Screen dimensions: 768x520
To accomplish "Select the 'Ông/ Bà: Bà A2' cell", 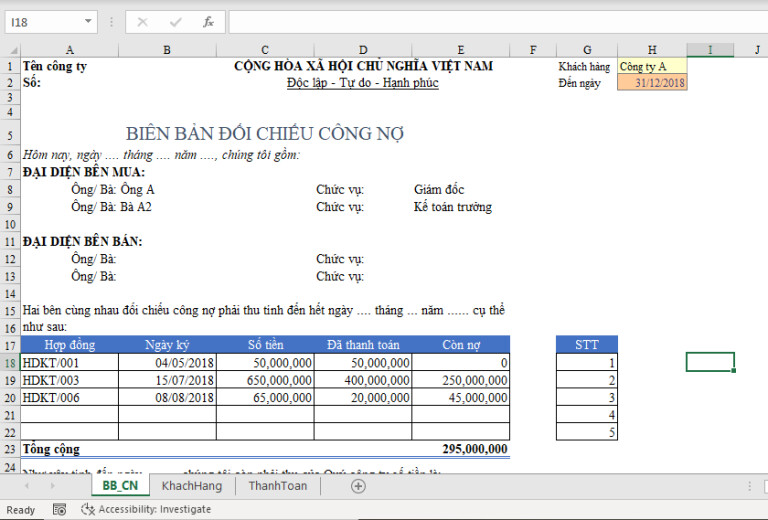I will tap(111, 207).
